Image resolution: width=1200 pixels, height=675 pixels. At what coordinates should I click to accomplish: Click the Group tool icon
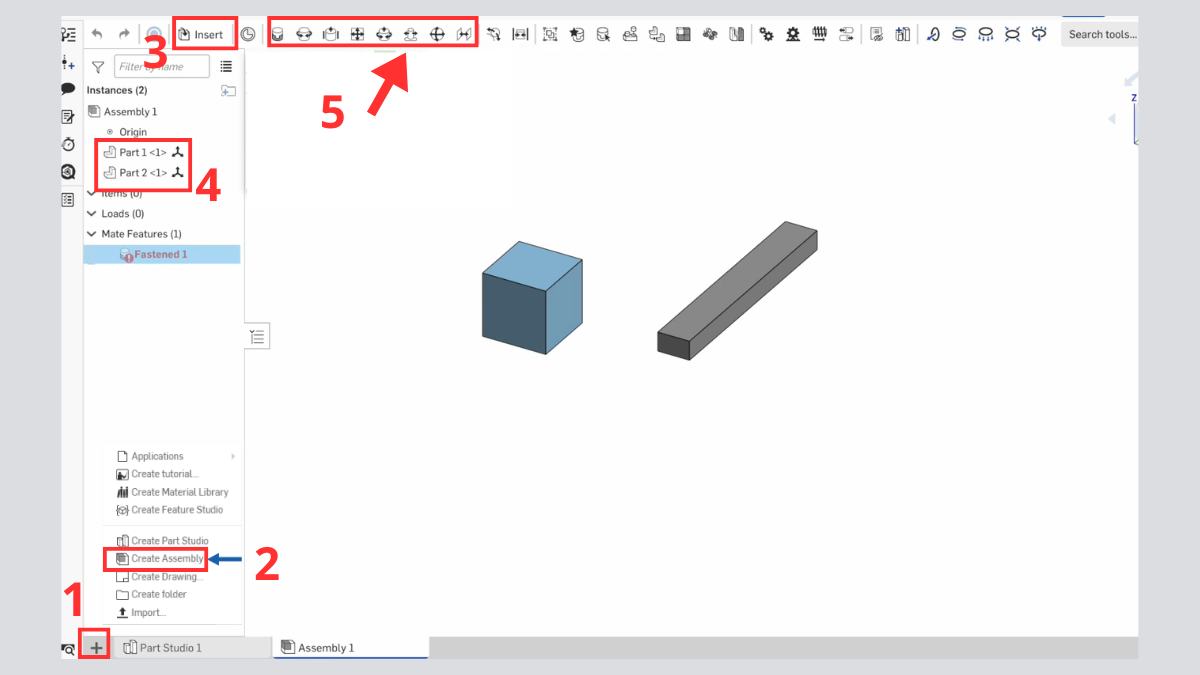point(550,34)
